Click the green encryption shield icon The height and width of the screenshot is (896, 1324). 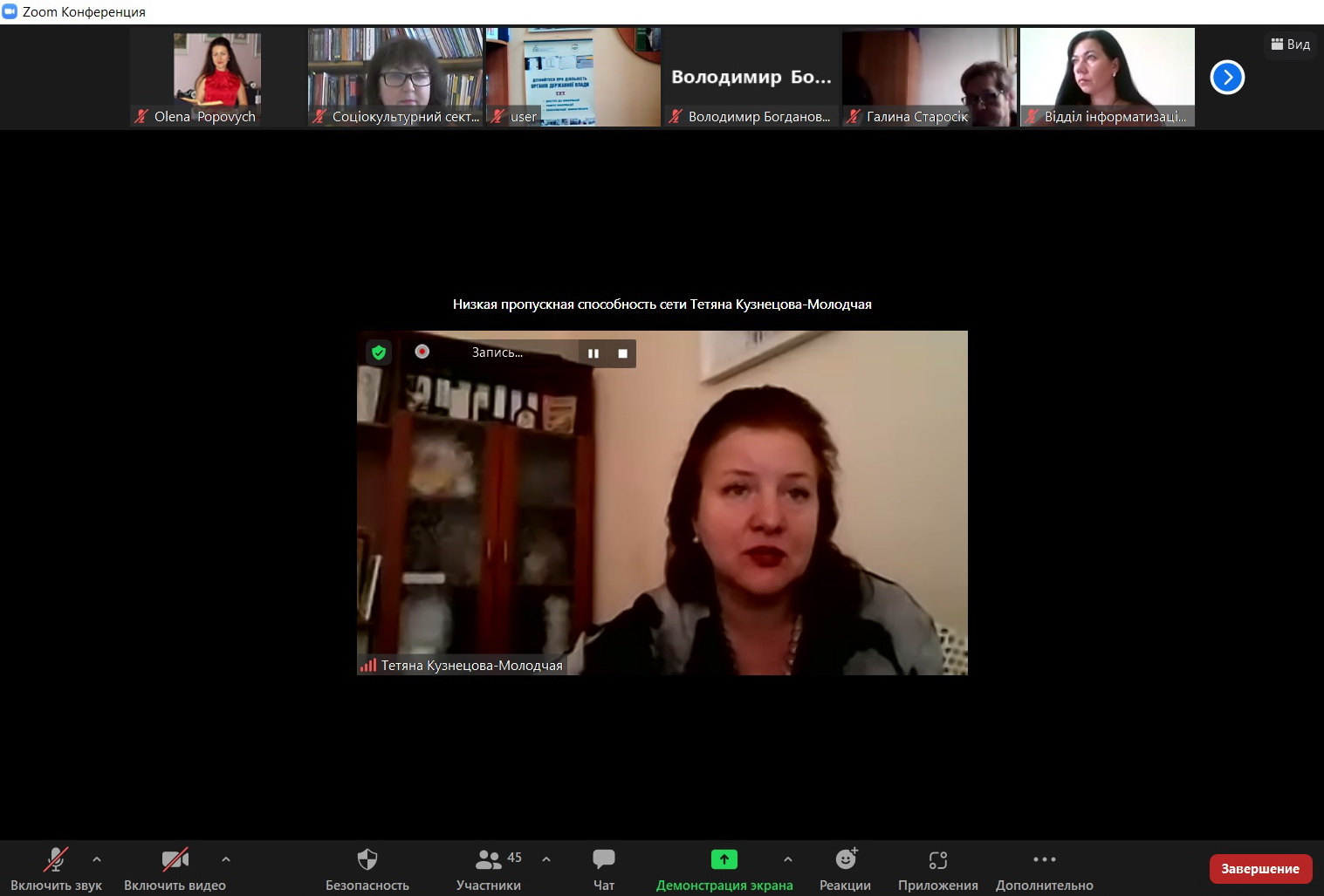pos(379,352)
